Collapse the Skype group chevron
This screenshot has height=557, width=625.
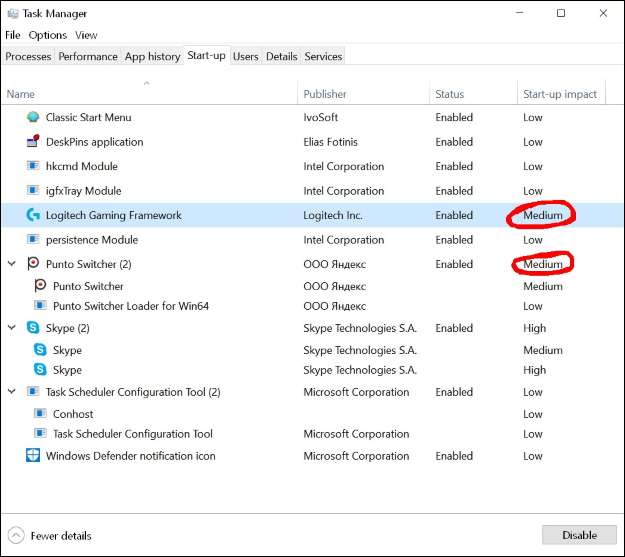click(12, 328)
